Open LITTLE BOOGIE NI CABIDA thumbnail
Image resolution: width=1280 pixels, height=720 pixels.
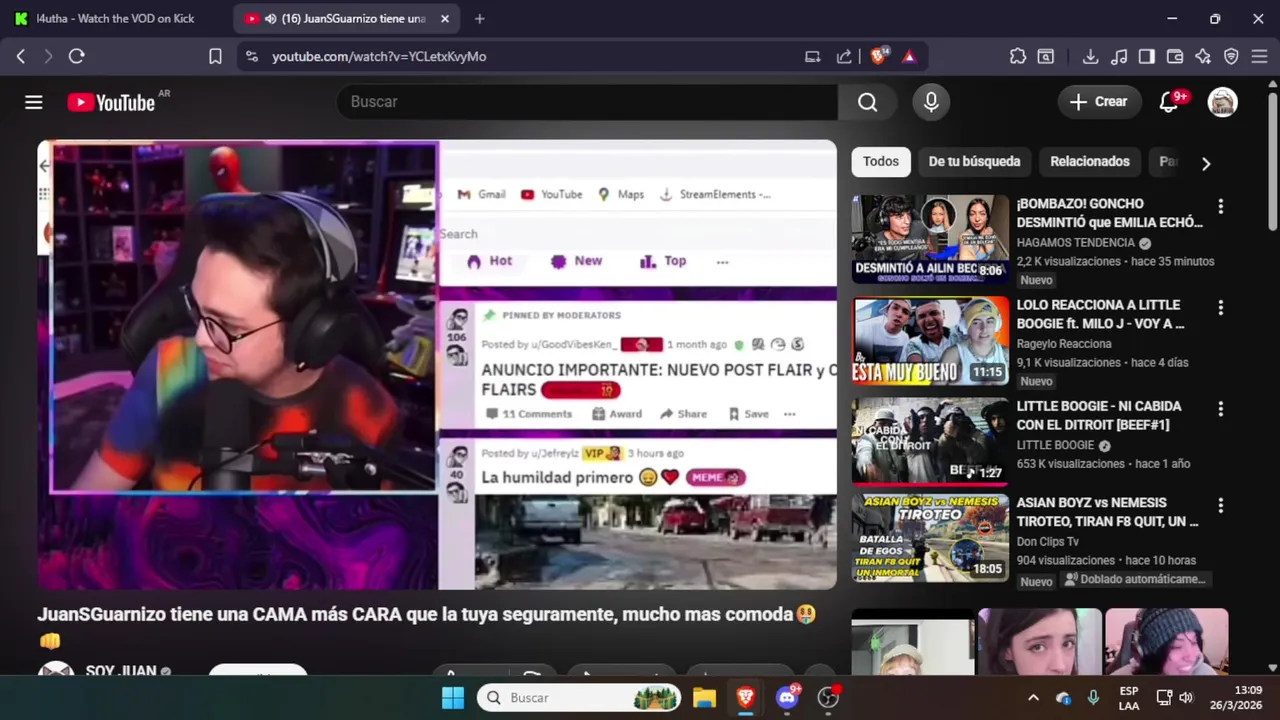[x=930, y=441]
